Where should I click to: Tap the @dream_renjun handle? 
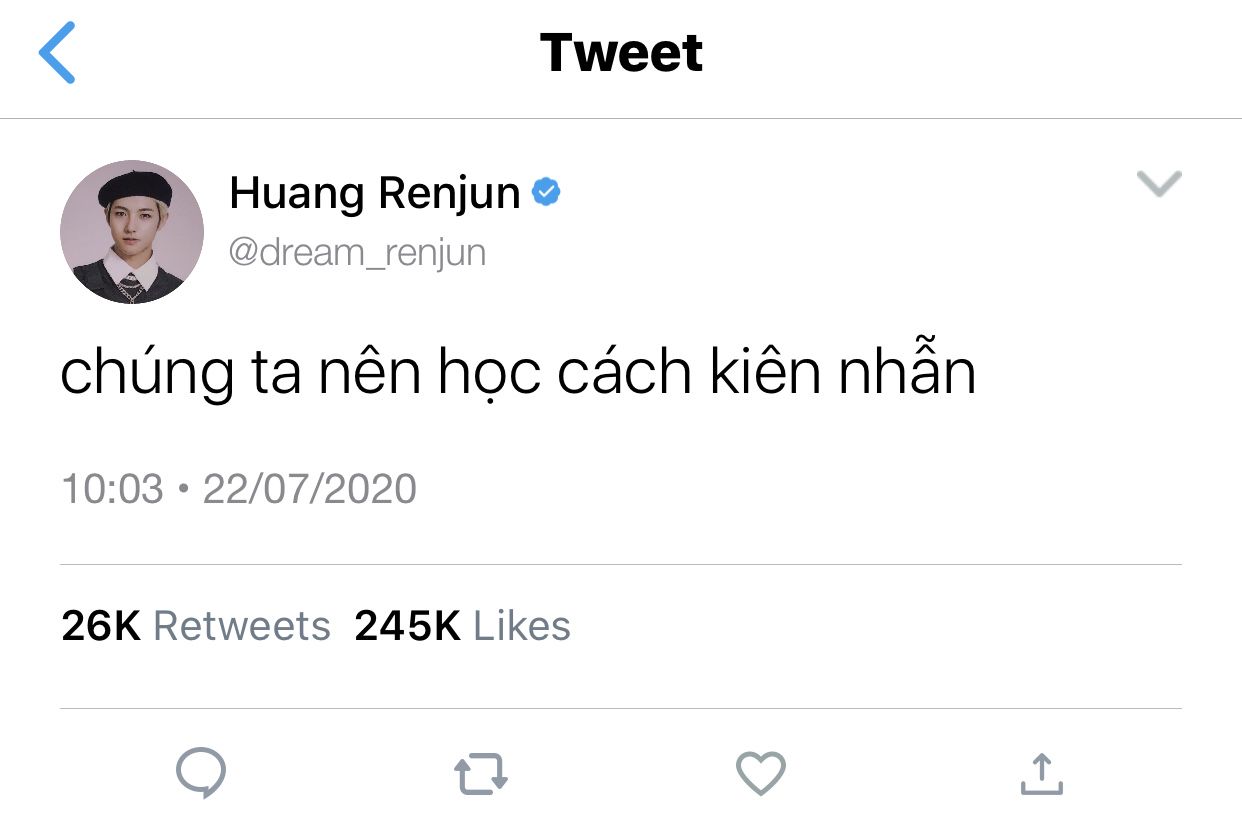358,252
